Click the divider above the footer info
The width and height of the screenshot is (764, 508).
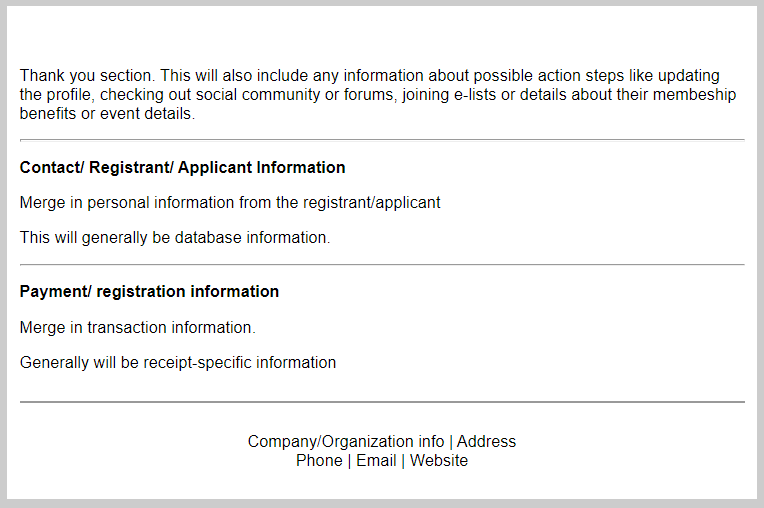tap(382, 402)
